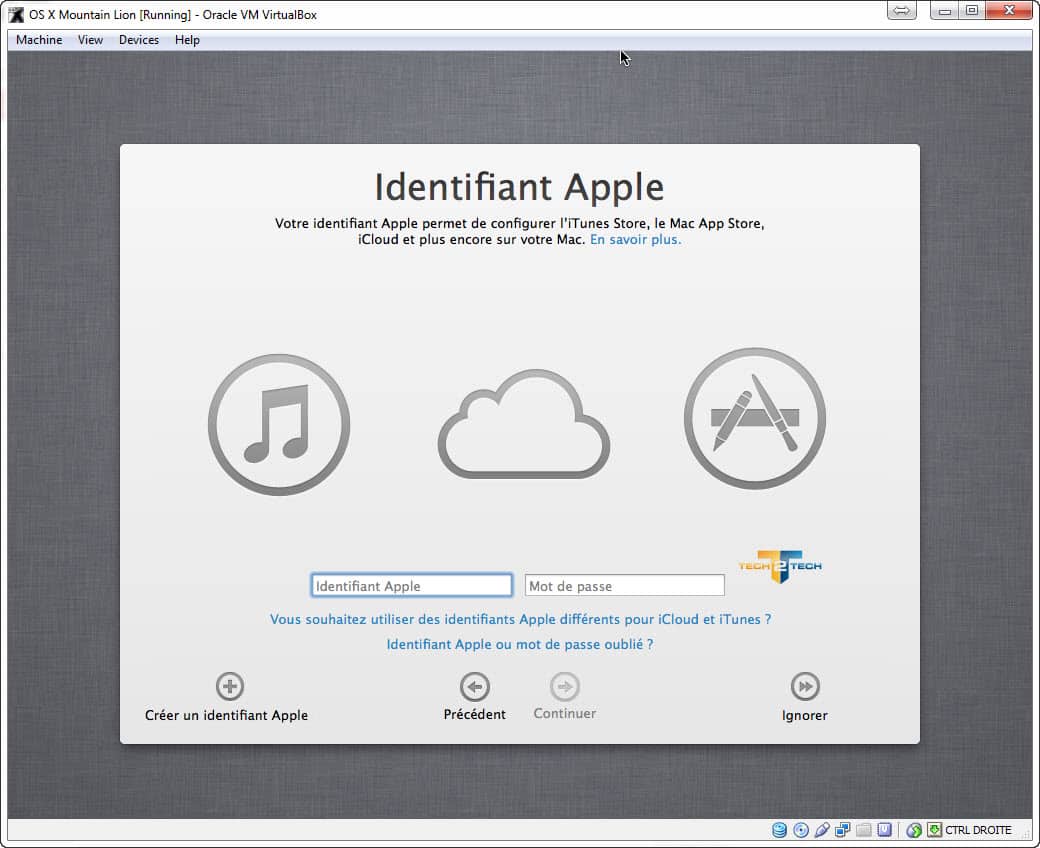Viewport: 1040px width, 848px height.
Task: Close the VirtualBox window
Action: [x=1009, y=11]
